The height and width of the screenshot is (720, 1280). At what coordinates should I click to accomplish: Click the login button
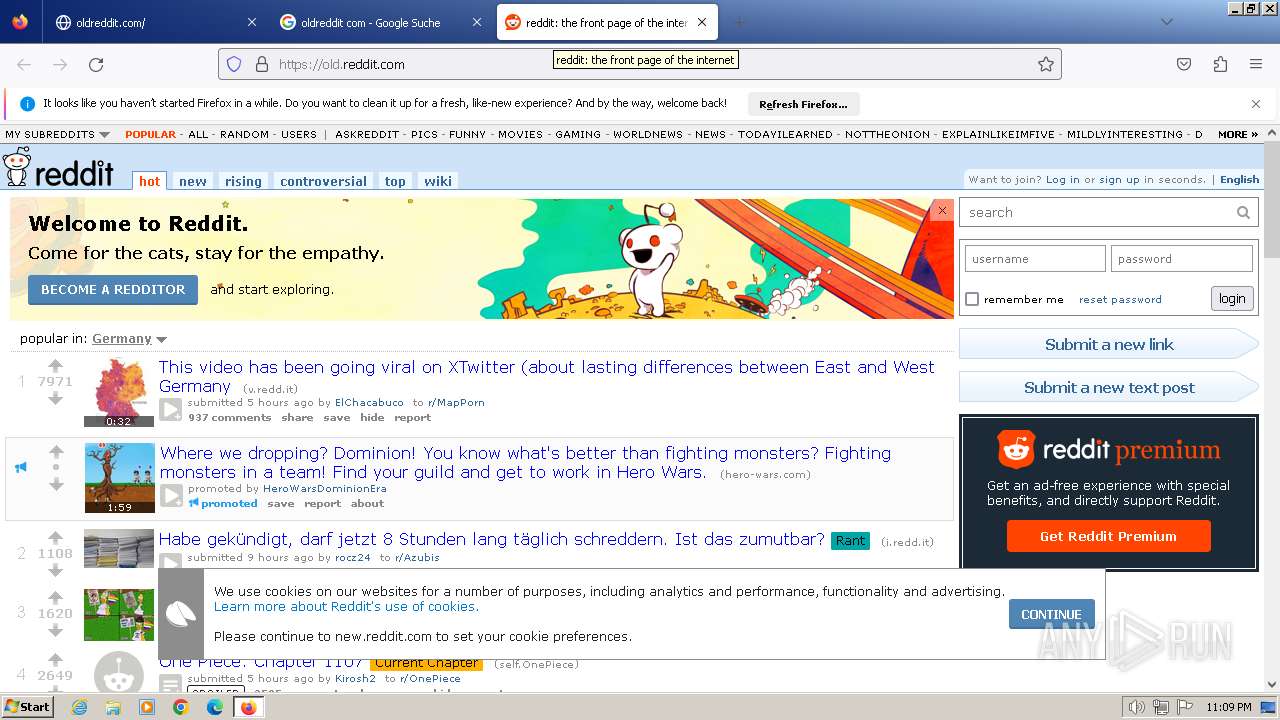(1232, 298)
